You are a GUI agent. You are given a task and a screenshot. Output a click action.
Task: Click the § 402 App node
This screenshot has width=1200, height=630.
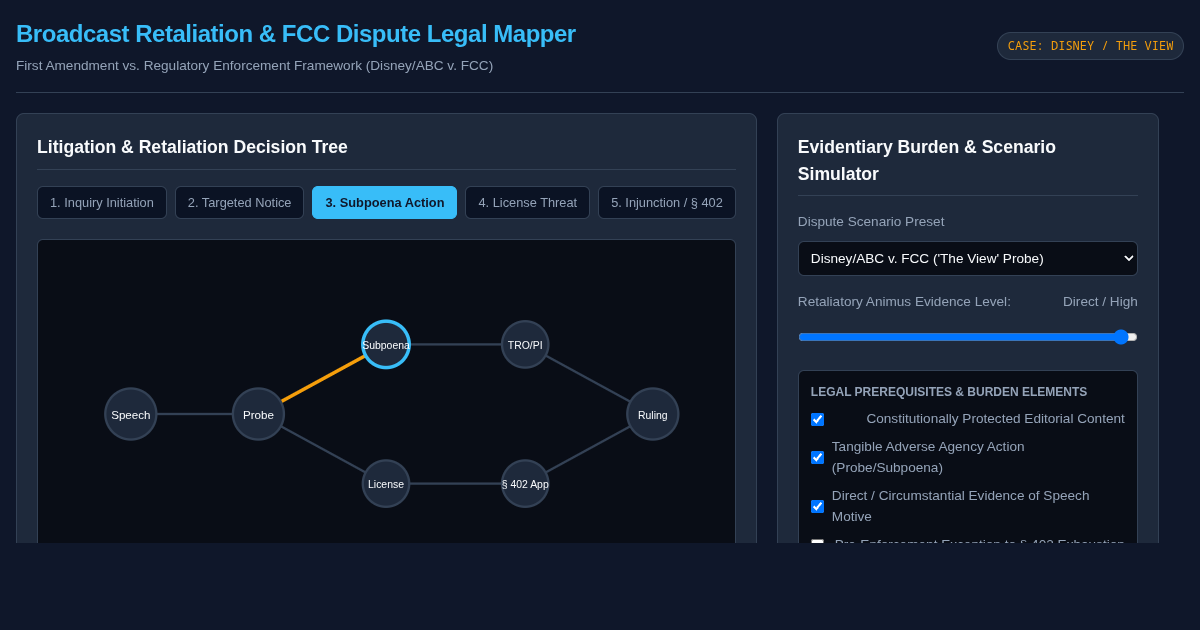click(x=525, y=484)
